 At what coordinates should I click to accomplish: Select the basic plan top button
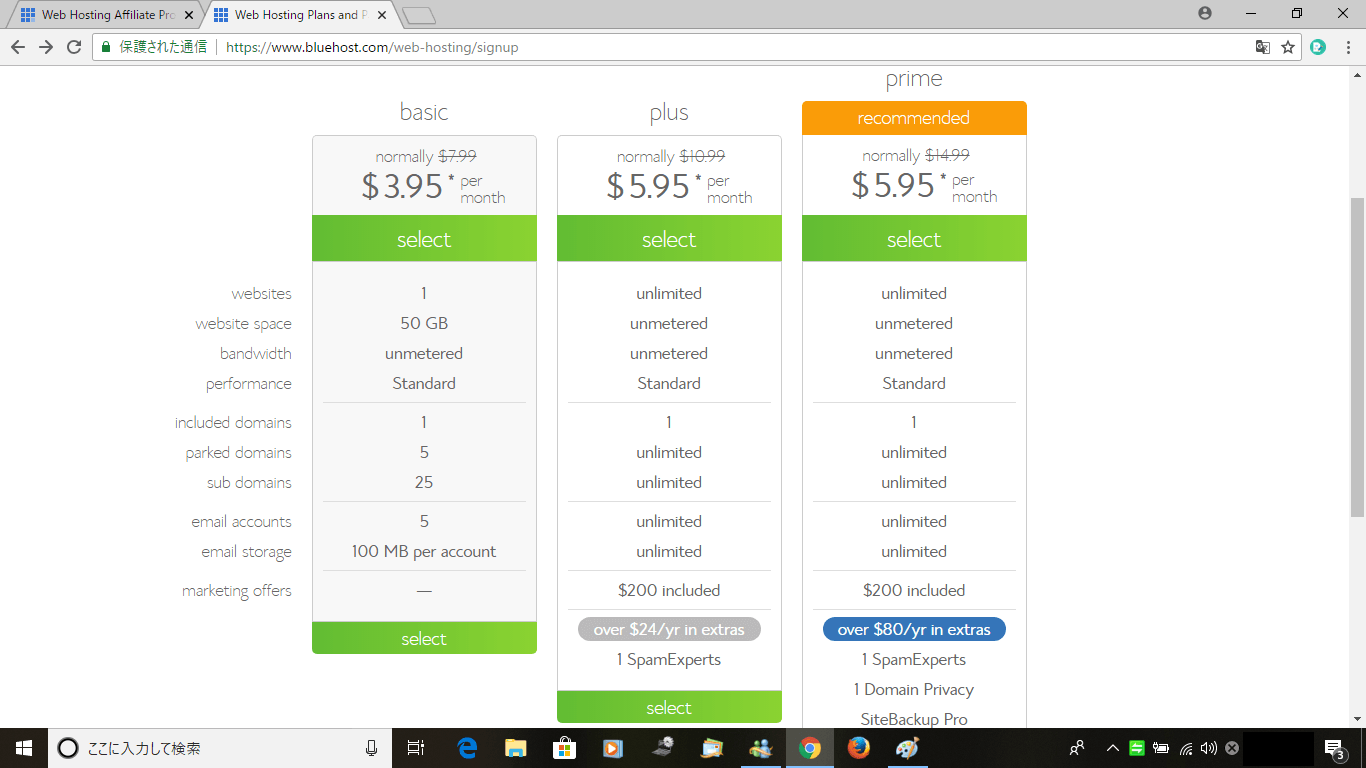click(424, 239)
